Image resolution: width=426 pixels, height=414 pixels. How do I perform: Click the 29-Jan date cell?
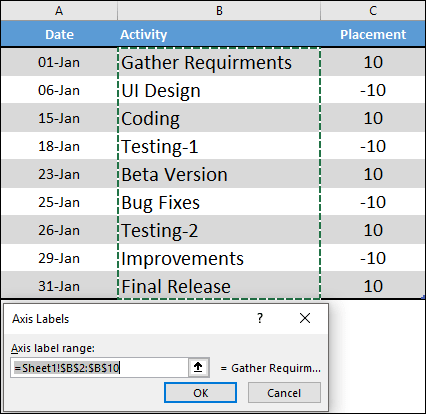tap(59, 258)
